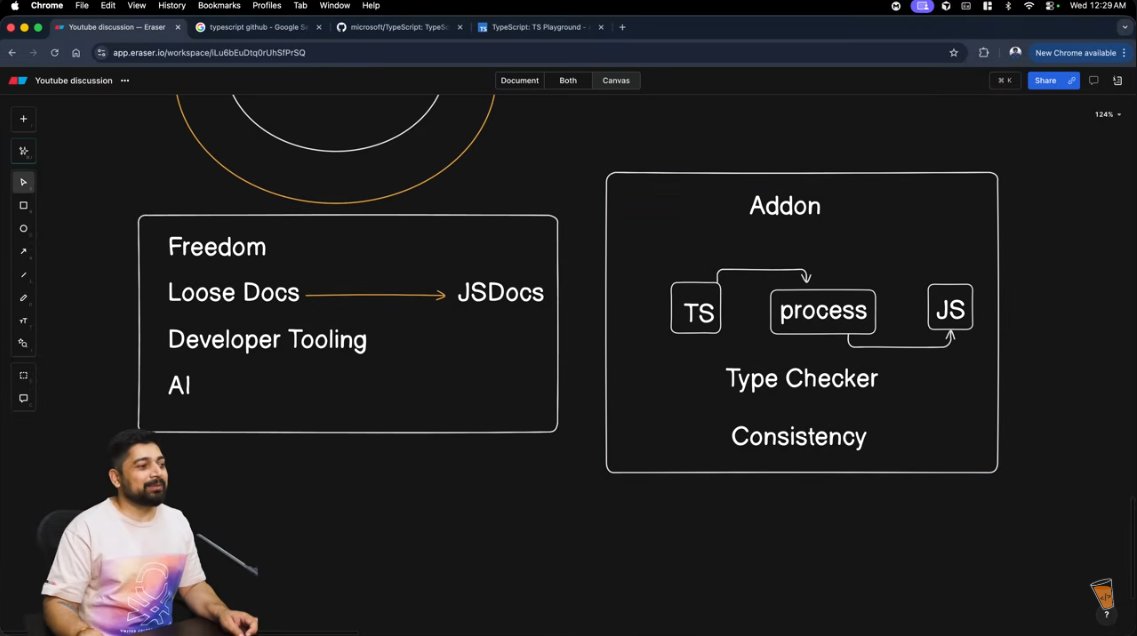This screenshot has width=1137, height=636.
Task: Select the arrow connector tool
Action: coord(23,251)
